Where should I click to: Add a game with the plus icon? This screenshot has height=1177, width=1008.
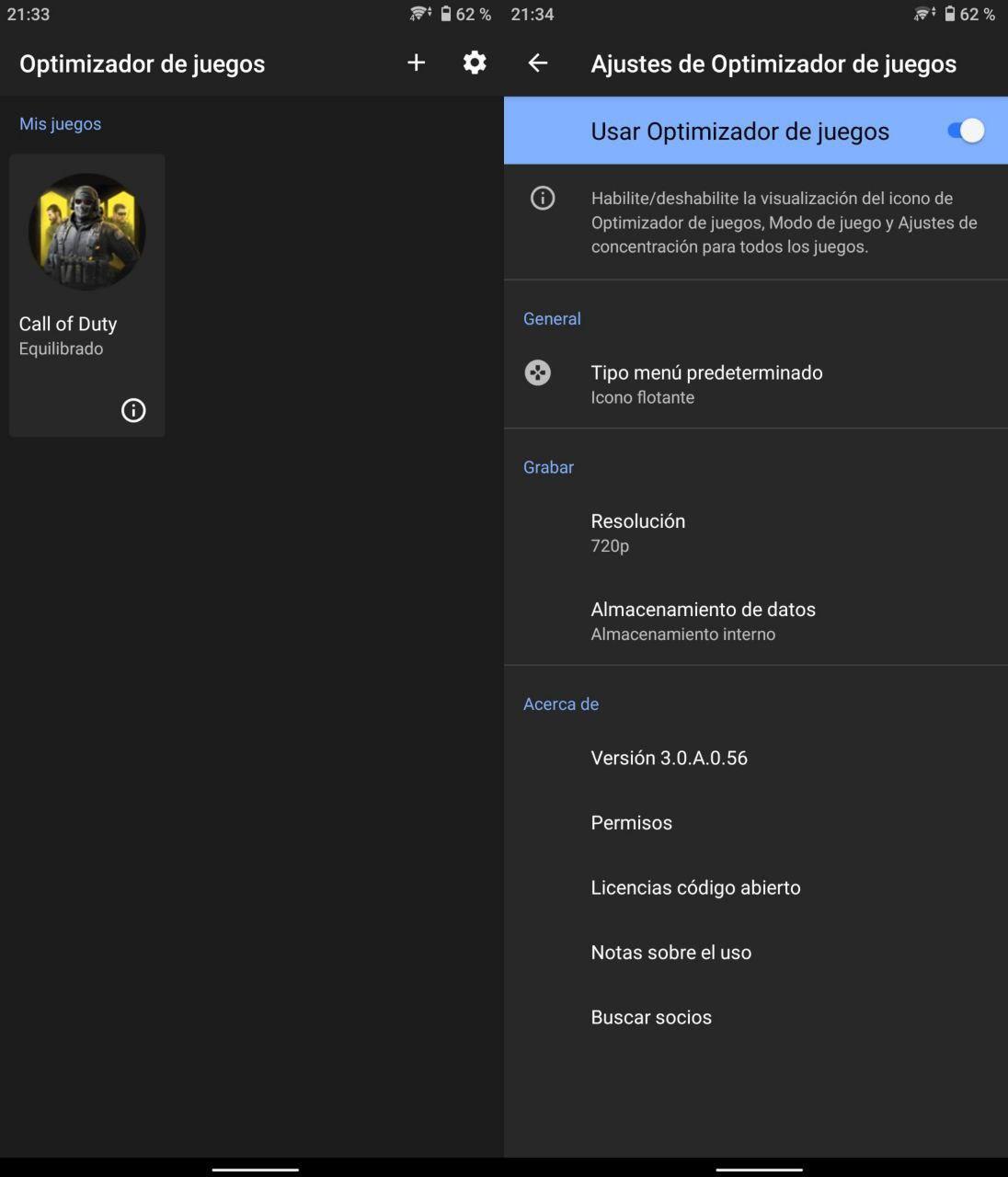pos(416,63)
